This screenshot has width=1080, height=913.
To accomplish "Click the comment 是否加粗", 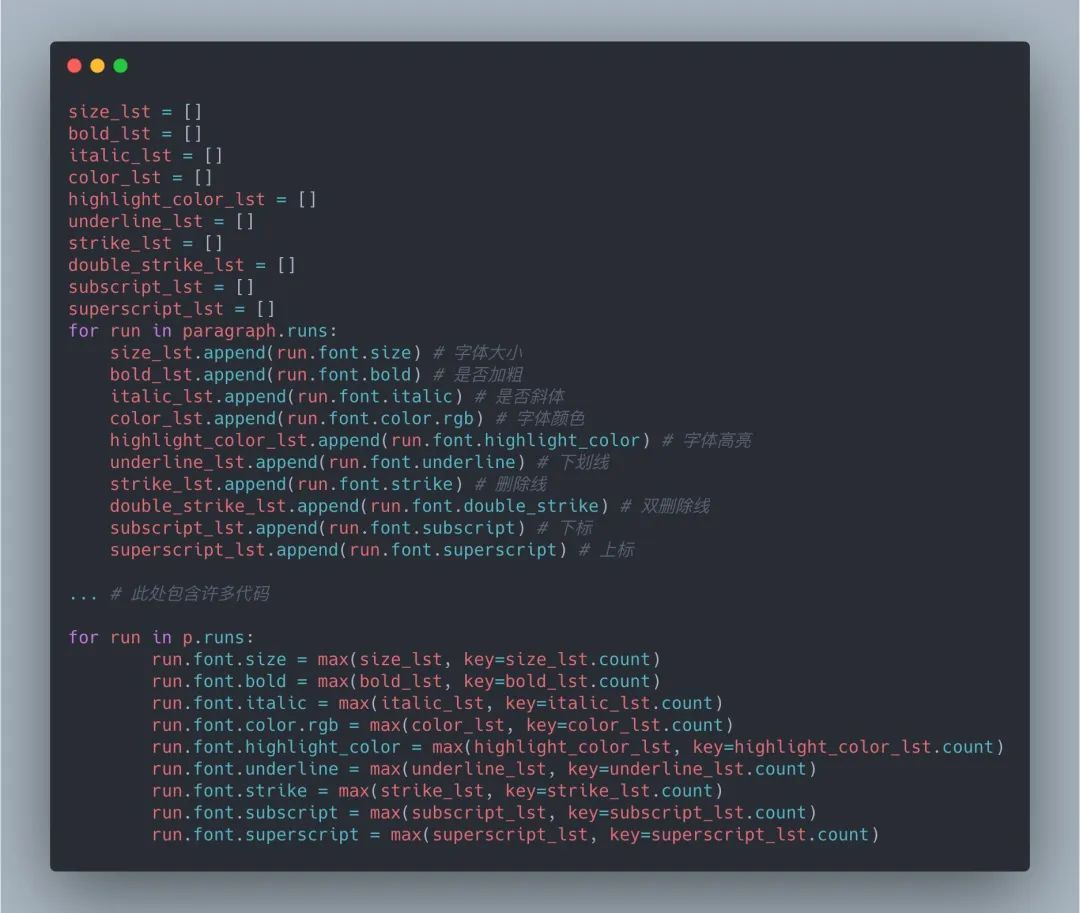I will tap(488, 375).
